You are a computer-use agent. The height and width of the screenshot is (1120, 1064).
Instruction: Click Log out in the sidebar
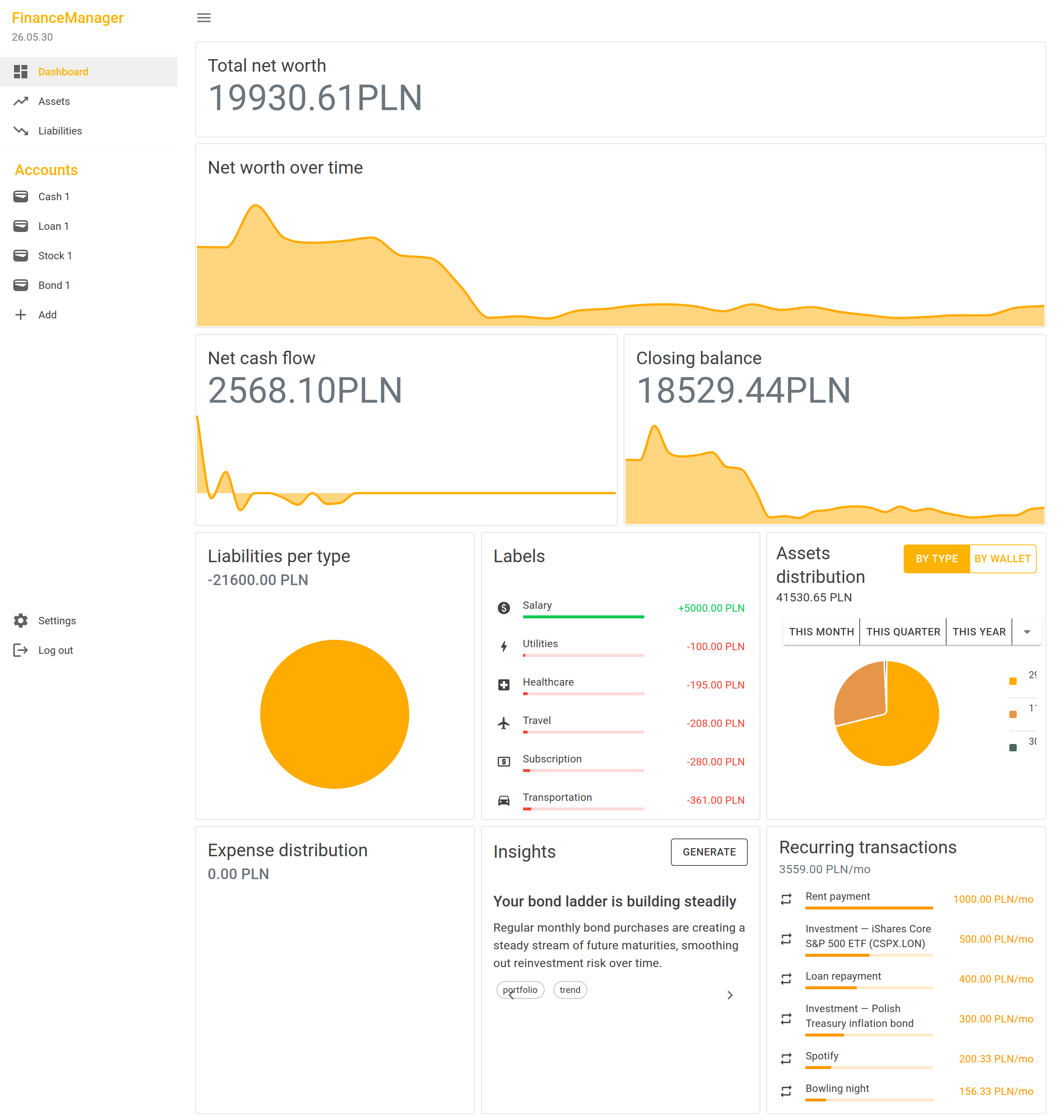click(x=88, y=650)
